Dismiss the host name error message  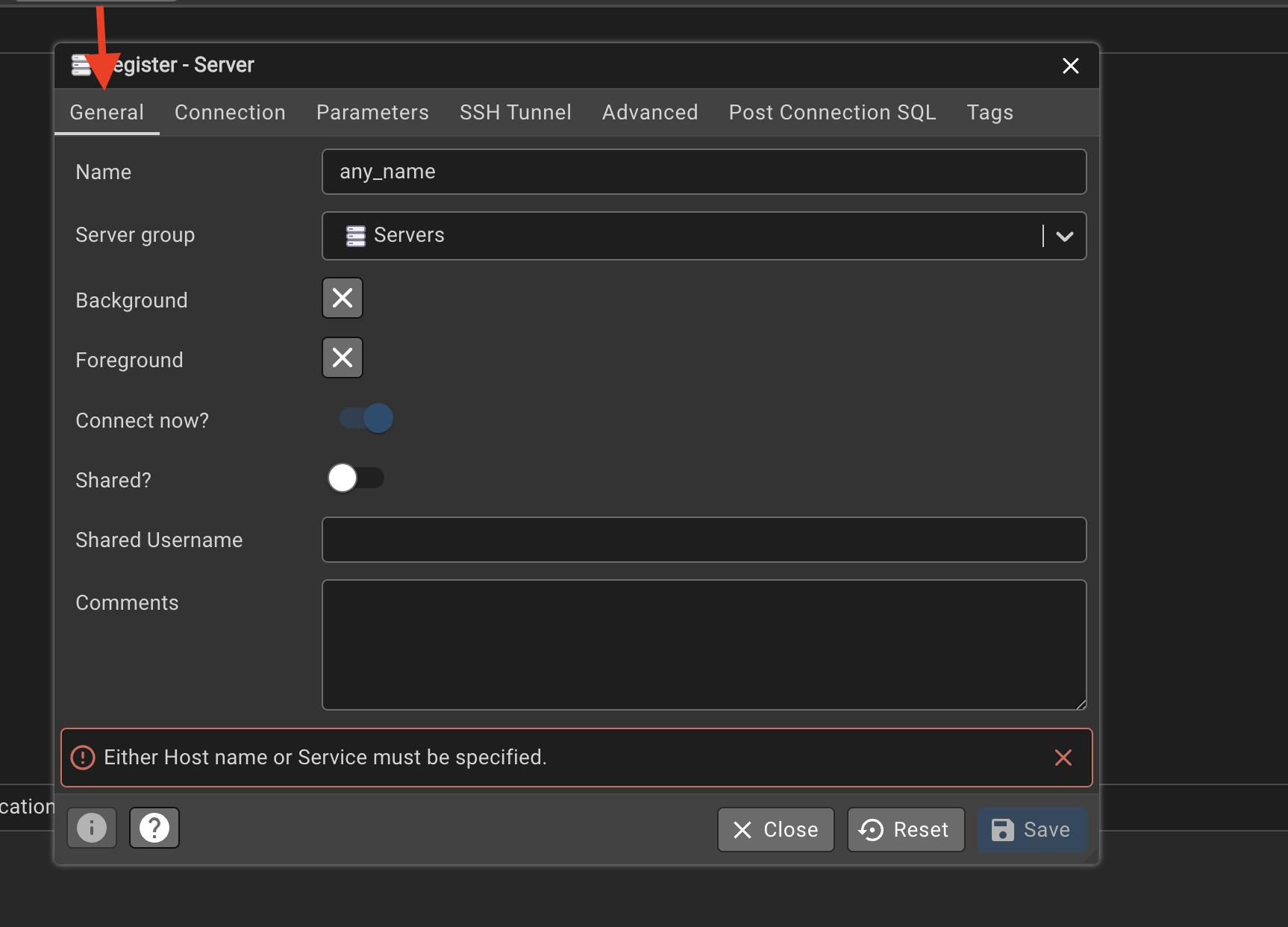point(1063,758)
